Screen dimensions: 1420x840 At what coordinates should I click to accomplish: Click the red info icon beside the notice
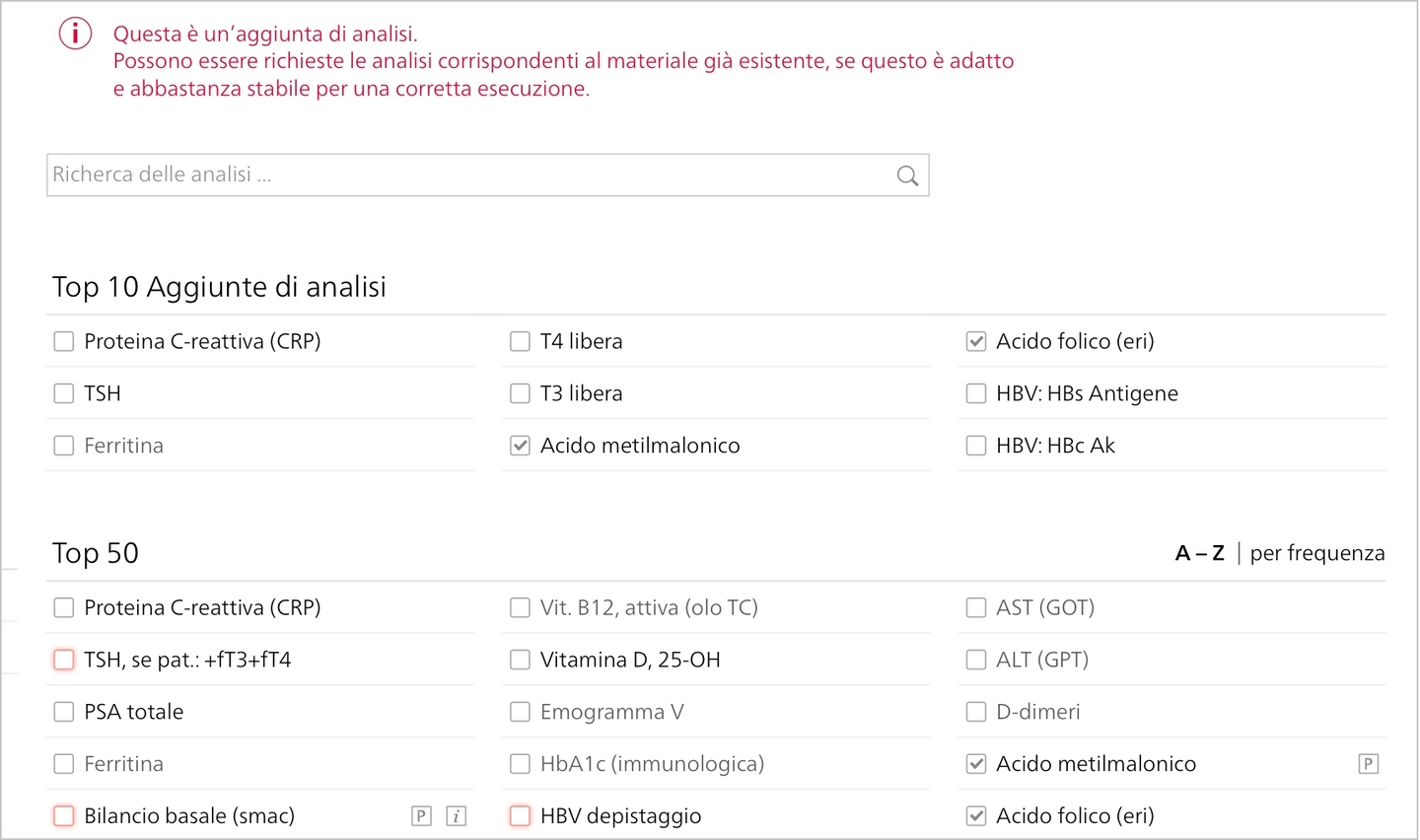(x=75, y=34)
